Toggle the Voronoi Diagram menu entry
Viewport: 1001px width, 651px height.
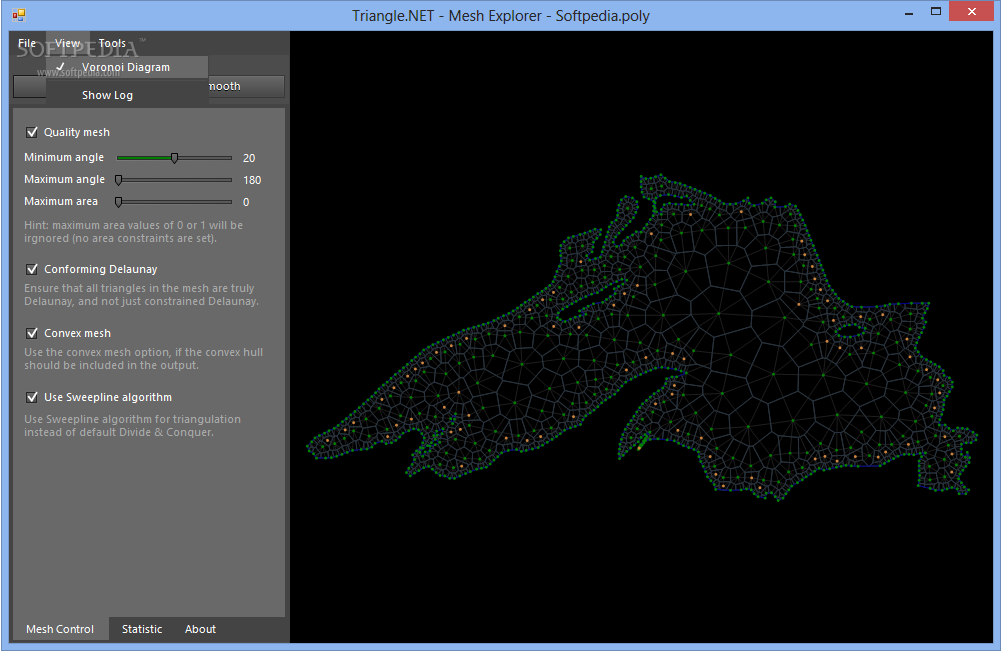point(127,67)
